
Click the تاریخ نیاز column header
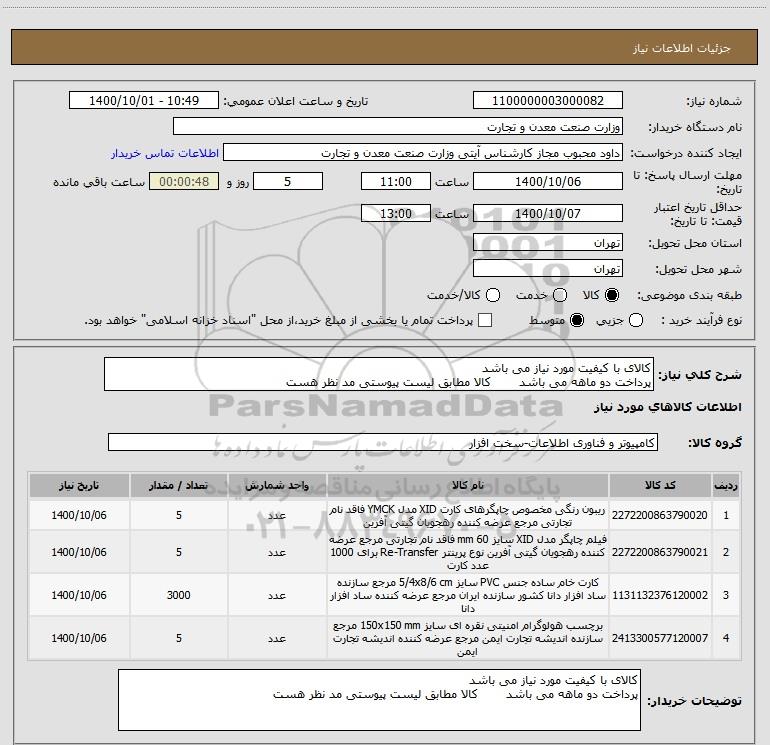tap(79, 485)
